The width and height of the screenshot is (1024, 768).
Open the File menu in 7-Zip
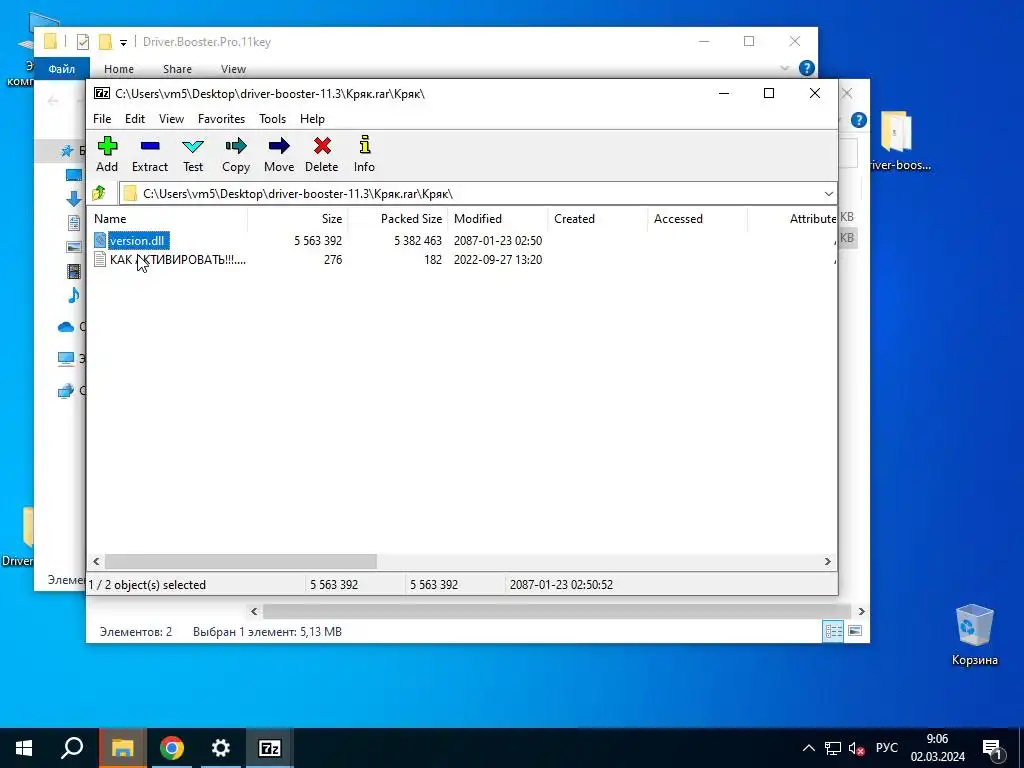pyautogui.click(x=102, y=119)
